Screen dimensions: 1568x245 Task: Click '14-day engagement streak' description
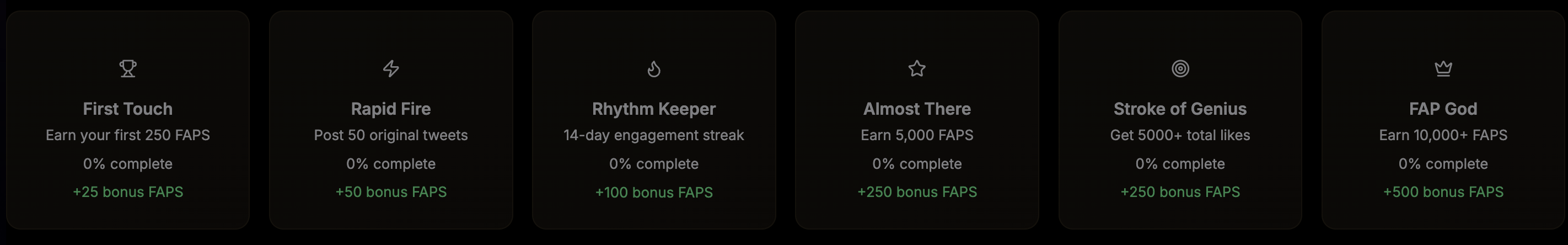[x=654, y=135]
